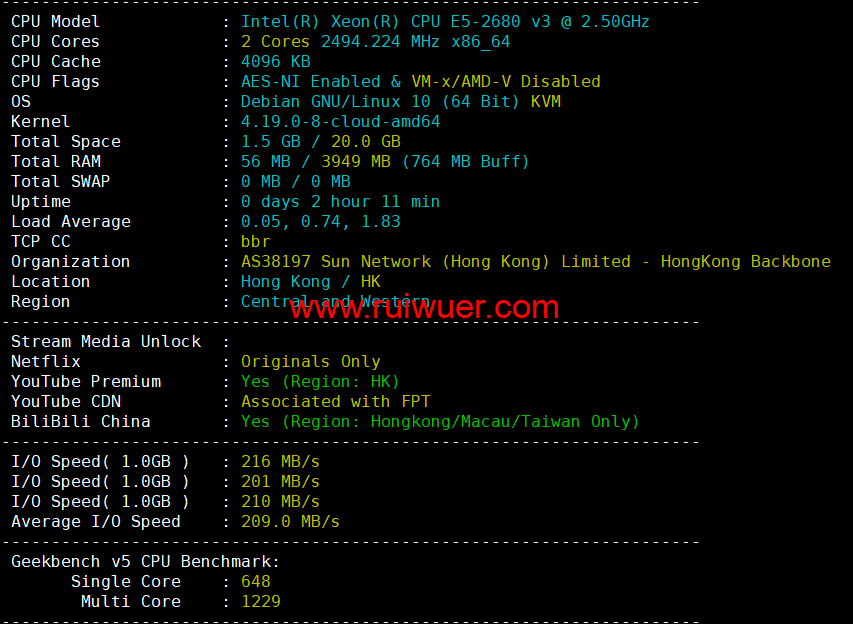The width and height of the screenshot is (853, 624).
Task: Click the Uptime value text
Action: coord(341,202)
